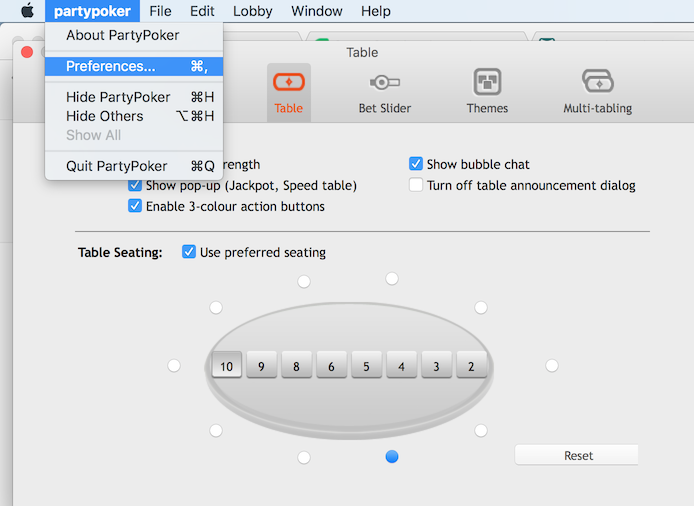Choose Quit PartyPoker from the menu

134,166
